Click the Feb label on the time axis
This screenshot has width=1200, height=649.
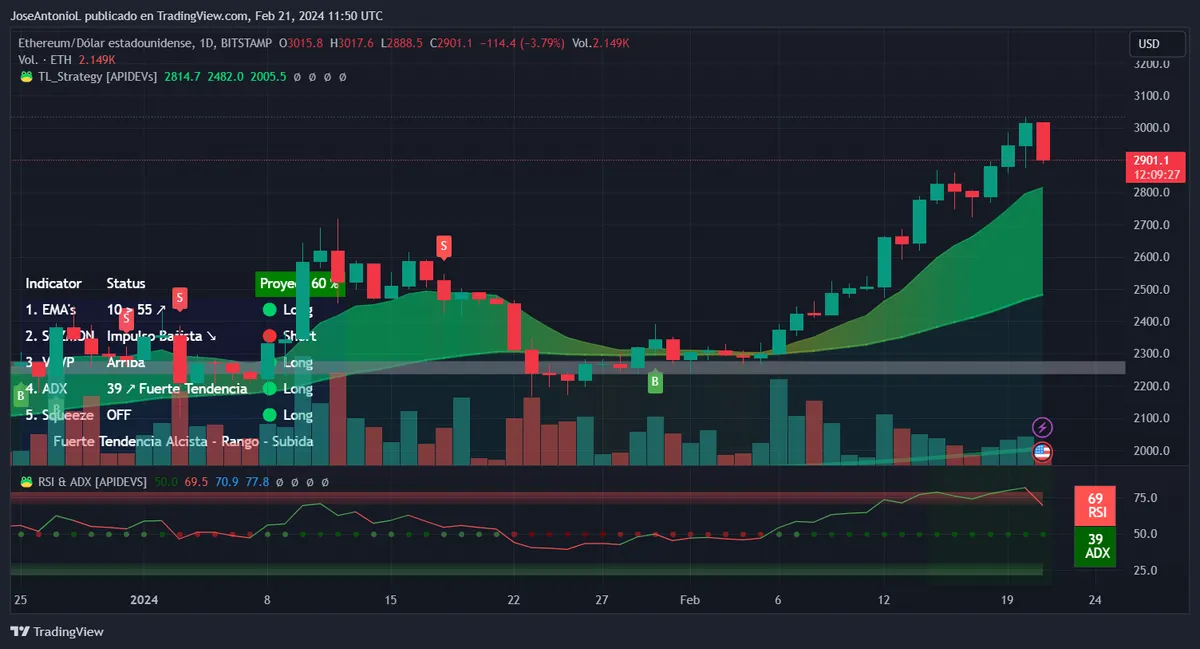pyautogui.click(x=689, y=600)
